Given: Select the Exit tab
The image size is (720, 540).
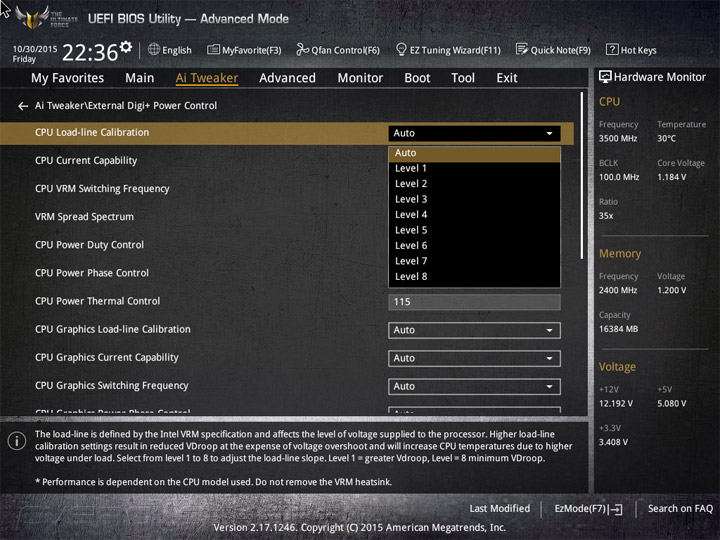Looking at the screenshot, I should pyautogui.click(x=506, y=78).
